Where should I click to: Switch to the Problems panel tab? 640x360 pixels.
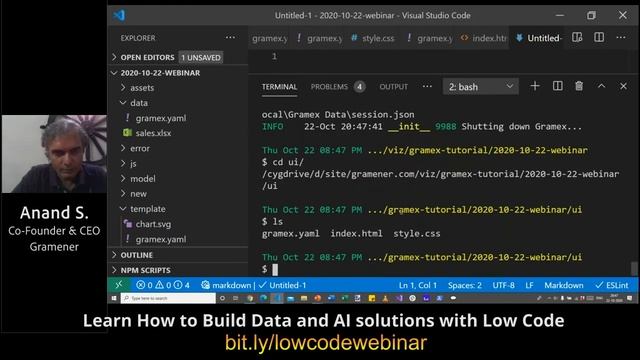point(338,87)
